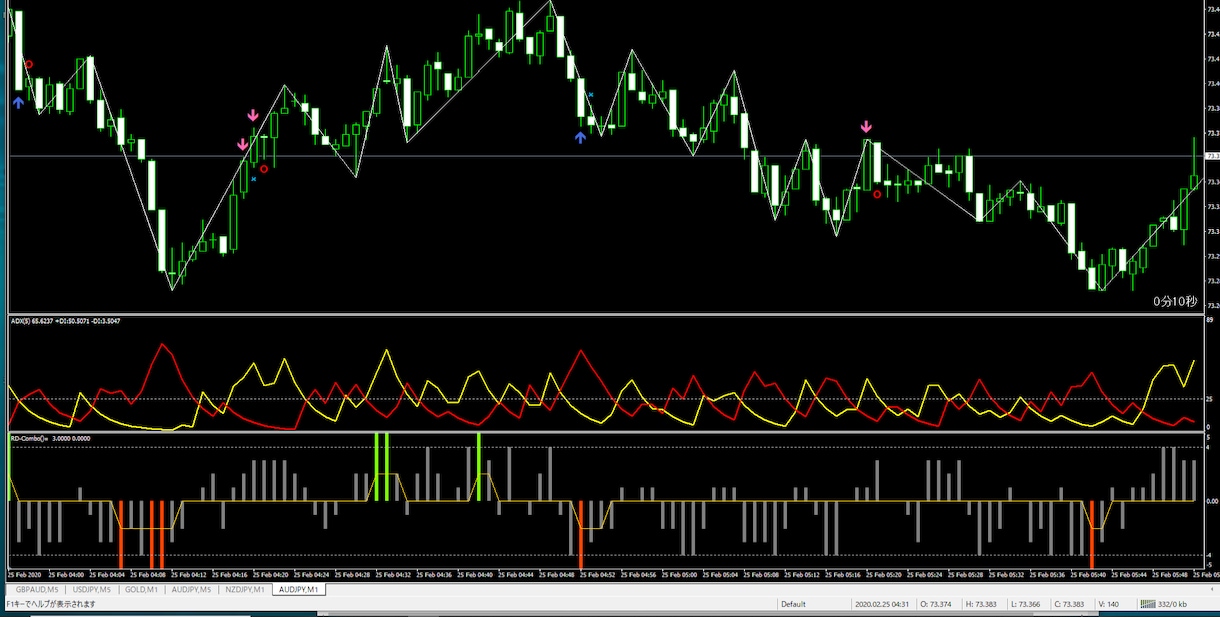
Task: Select the active AUDJPY,M1 tab
Action: pos(301,590)
